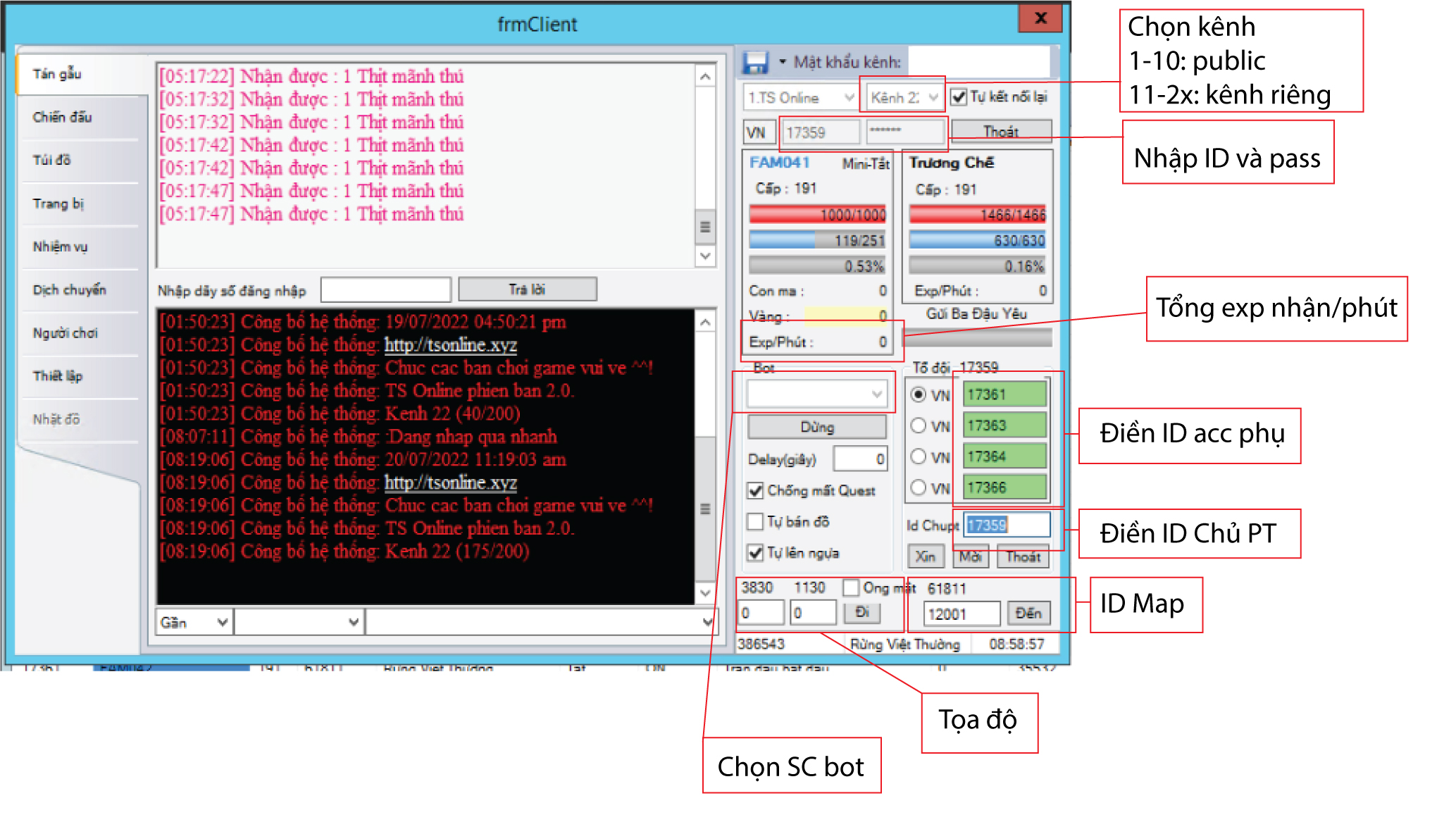Click the Gửi Ba Đậu Yêu label
The width and height of the screenshot is (1456, 822).
976,313
